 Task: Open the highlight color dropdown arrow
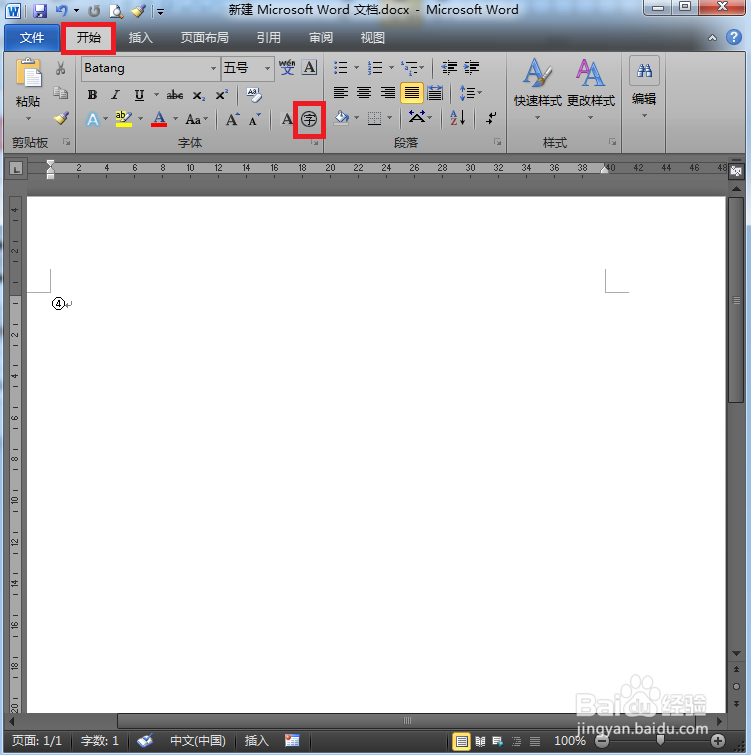[141, 118]
